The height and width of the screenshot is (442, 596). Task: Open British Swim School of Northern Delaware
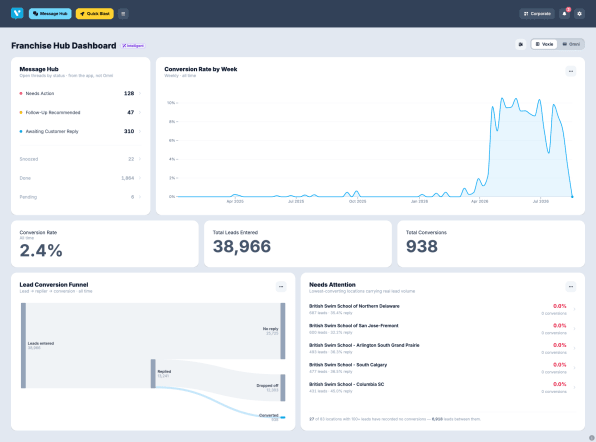pos(442,309)
